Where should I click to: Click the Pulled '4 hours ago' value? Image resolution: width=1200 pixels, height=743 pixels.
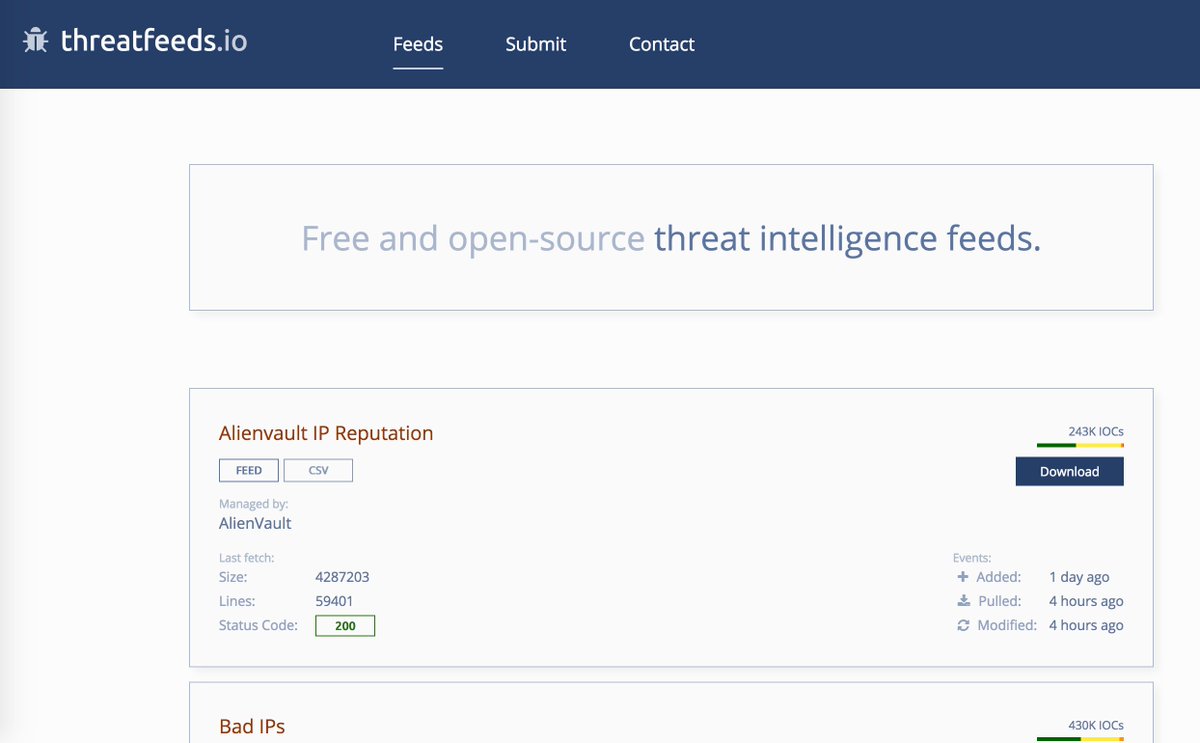click(1086, 601)
